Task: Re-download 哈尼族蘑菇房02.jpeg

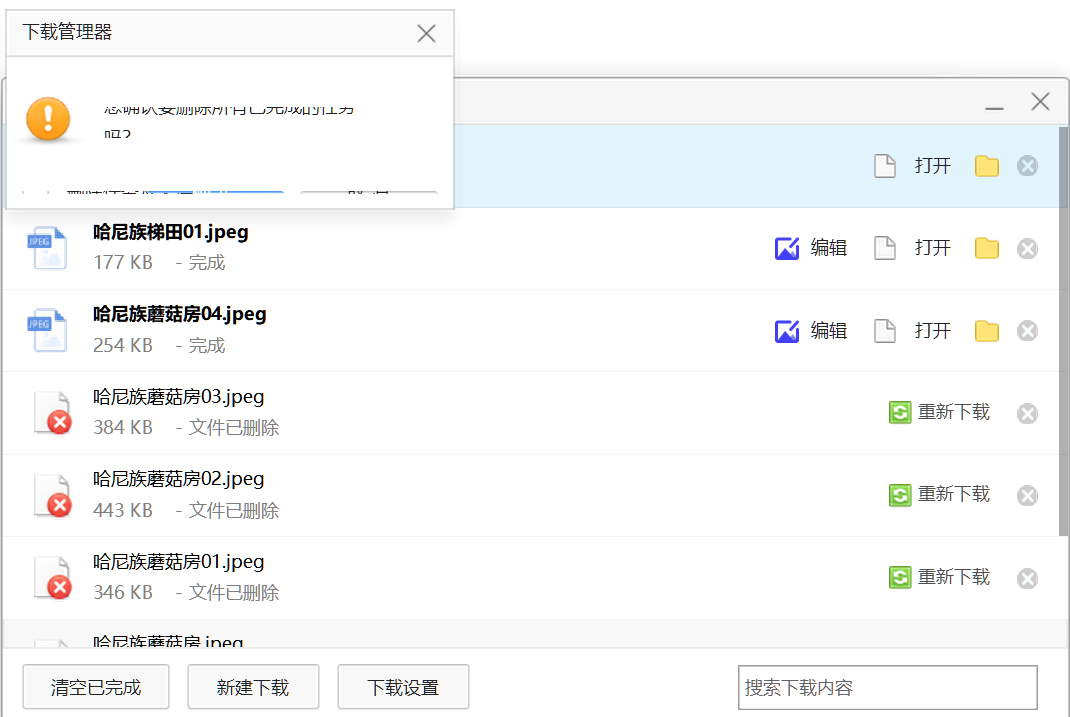Action: pos(940,494)
